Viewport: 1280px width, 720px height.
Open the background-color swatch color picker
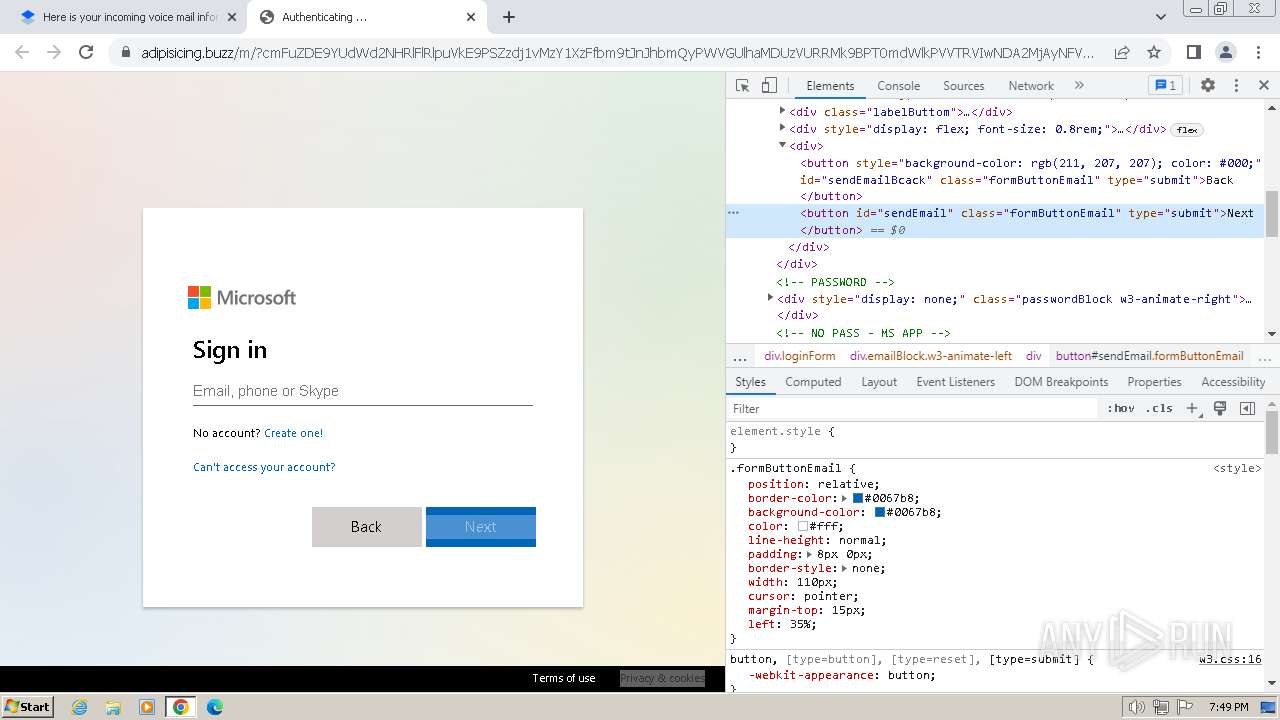pos(880,512)
